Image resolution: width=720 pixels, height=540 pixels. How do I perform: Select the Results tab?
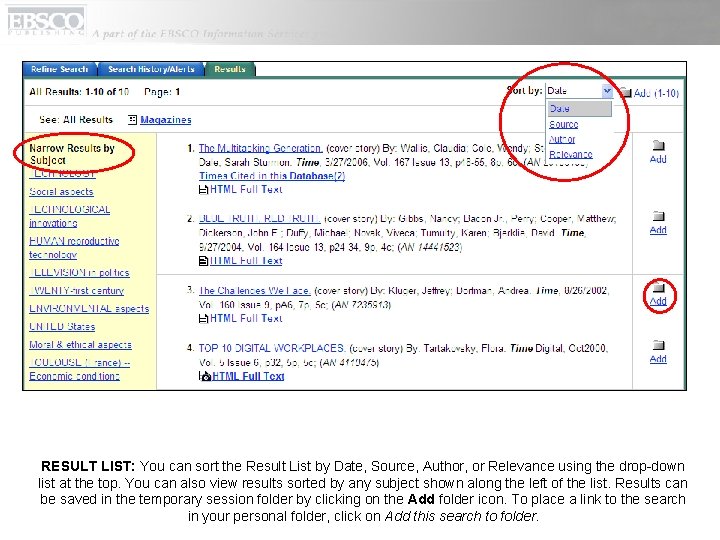(x=230, y=69)
